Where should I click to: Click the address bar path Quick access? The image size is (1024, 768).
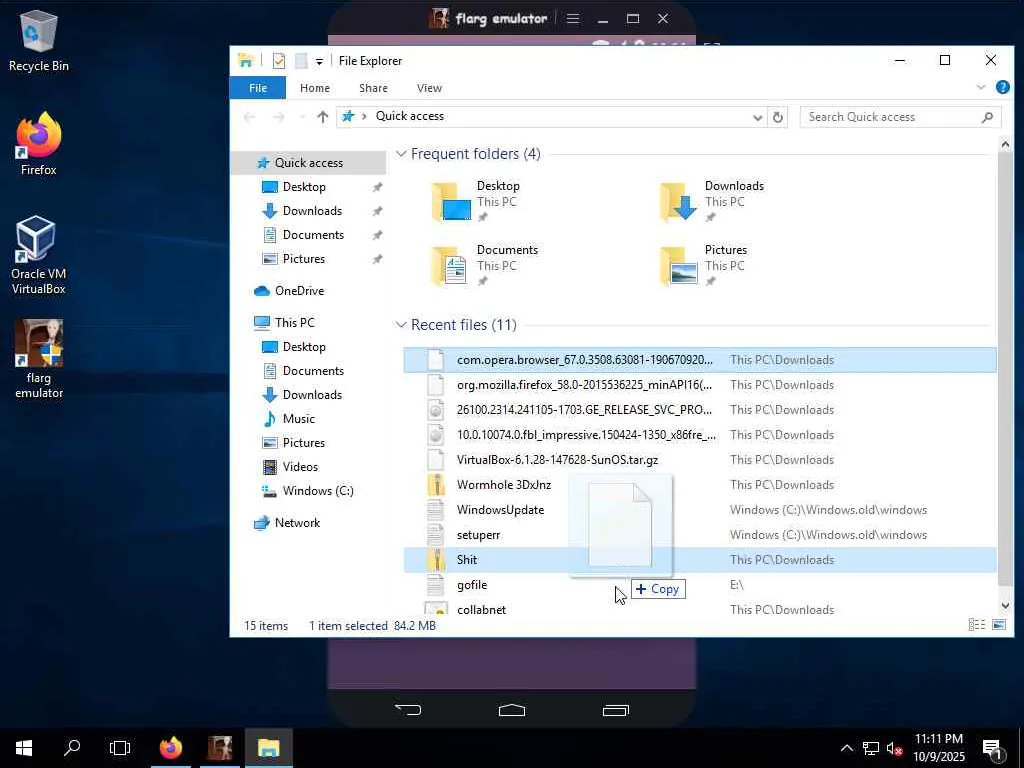[409, 116]
